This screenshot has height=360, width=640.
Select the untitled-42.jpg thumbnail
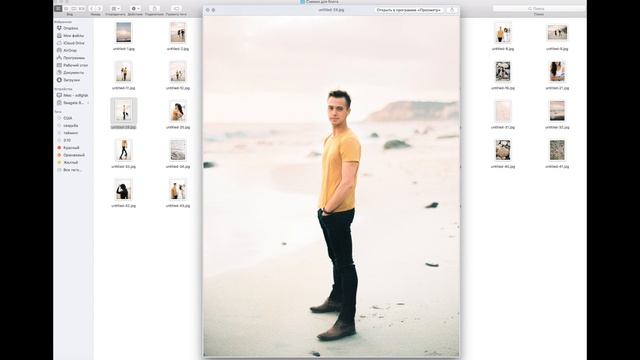(124, 189)
